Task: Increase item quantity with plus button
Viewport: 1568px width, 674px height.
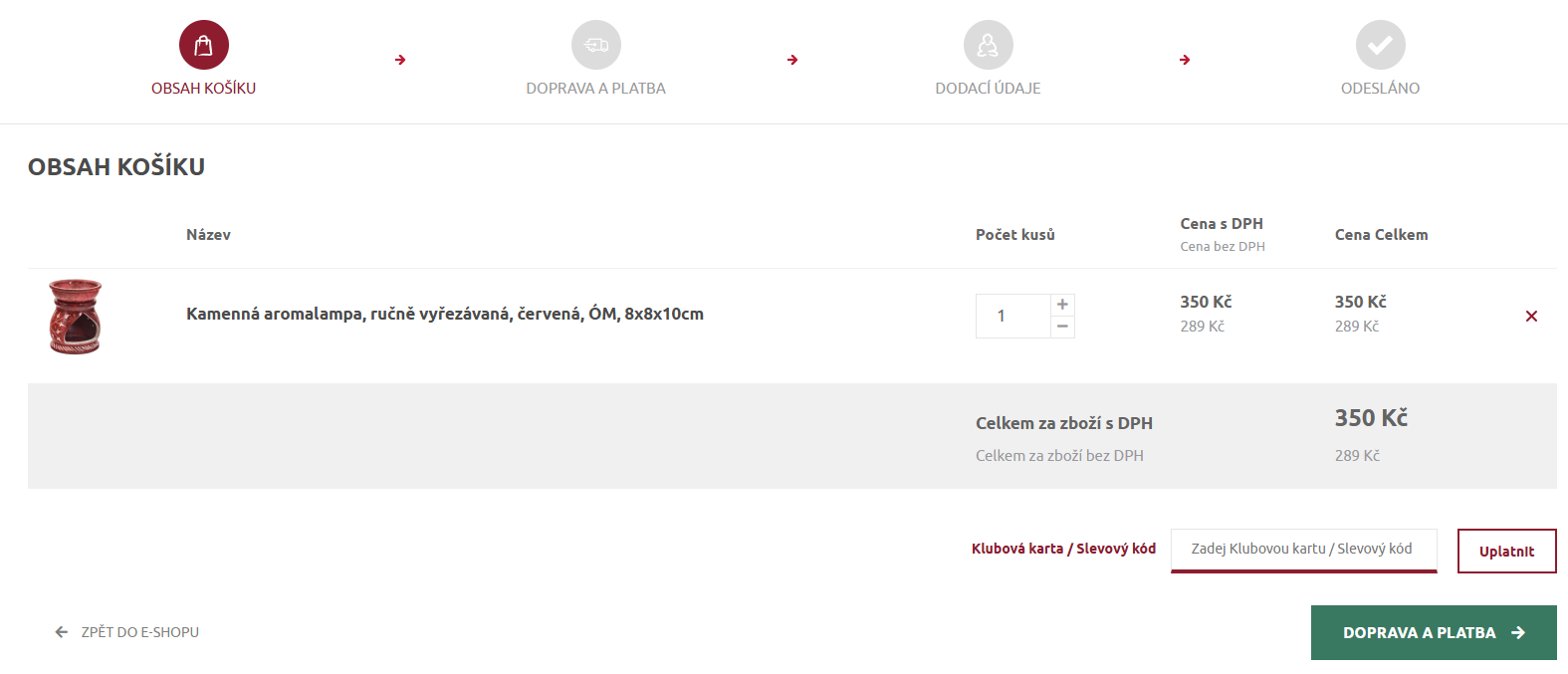Action: click(1062, 305)
